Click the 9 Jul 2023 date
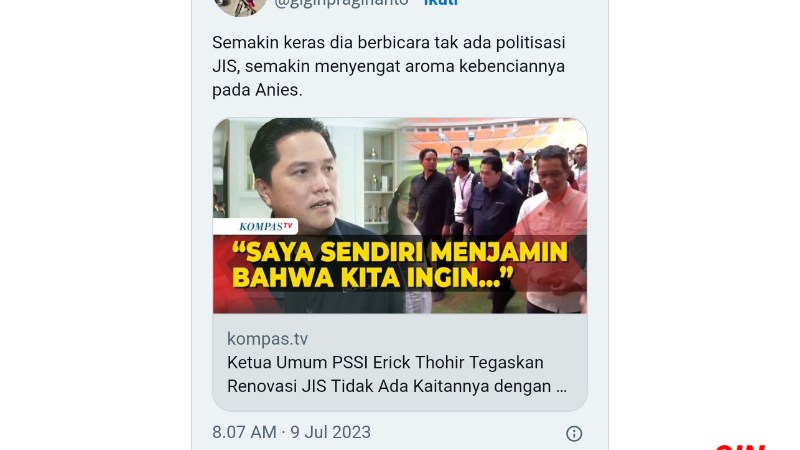This screenshot has height=450, width=800. pyautogui.click(x=331, y=432)
